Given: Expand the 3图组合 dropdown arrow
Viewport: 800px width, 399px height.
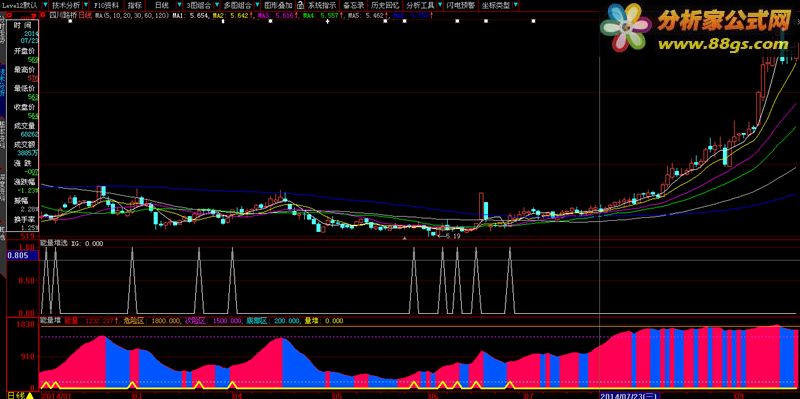Looking at the screenshot, I should tap(217, 5).
